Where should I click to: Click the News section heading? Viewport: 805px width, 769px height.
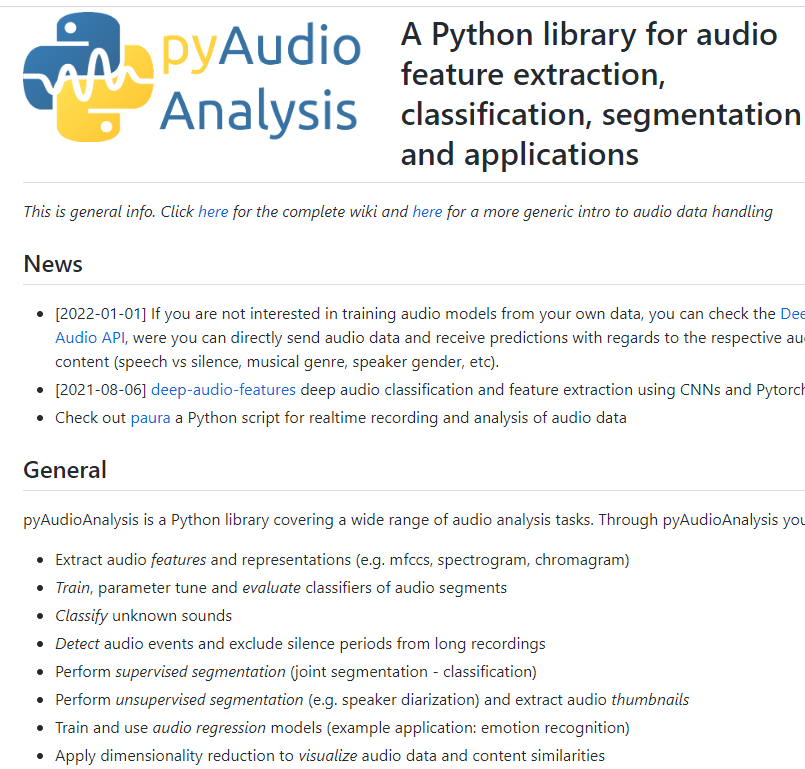click(52, 264)
